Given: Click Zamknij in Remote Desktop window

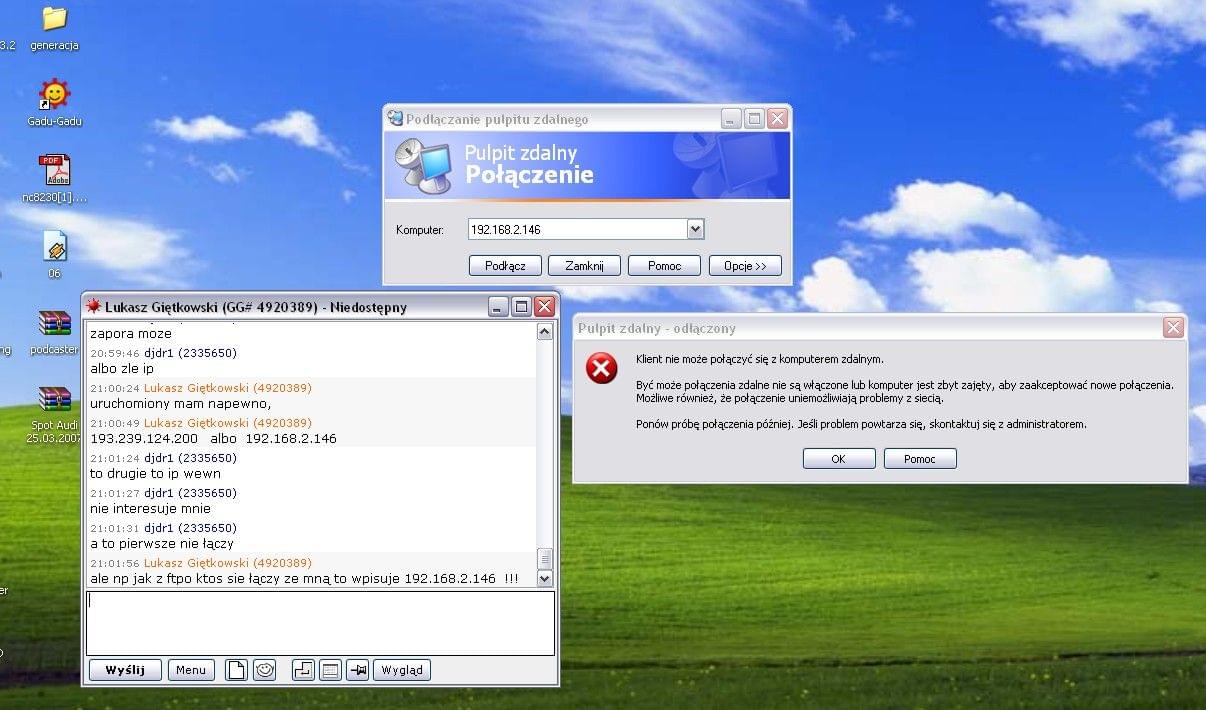Looking at the screenshot, I should [x=584, y=266].
